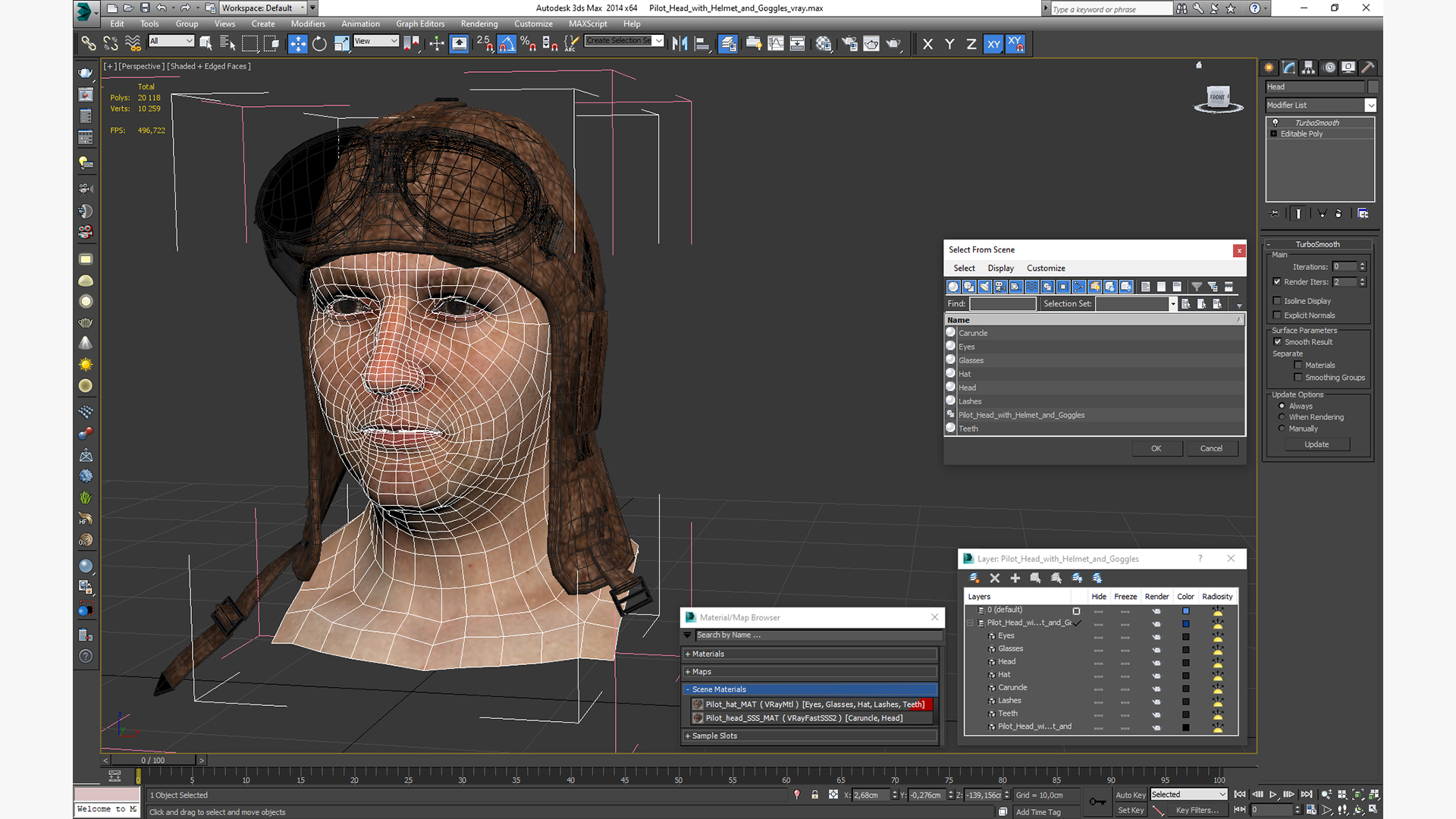
Task: Click OK in Select From Scene dialog
Action: [x=1156, y=448]
